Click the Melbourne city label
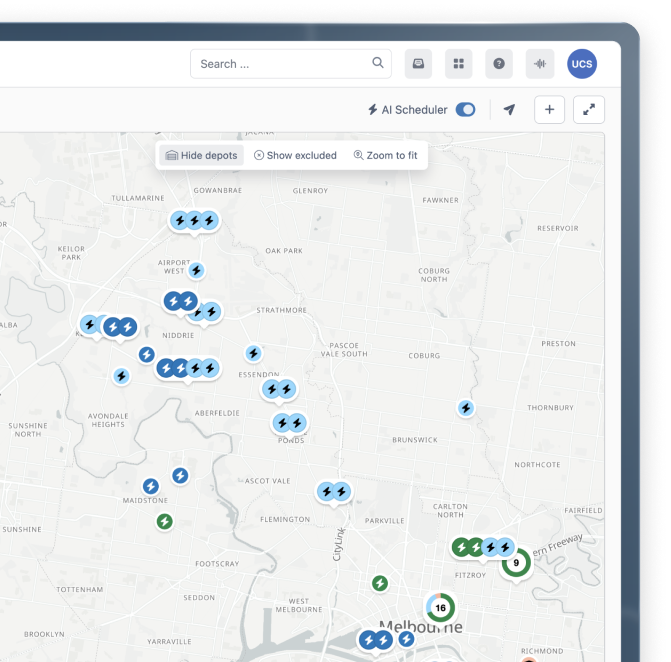Screen dimensions: 671x662 click(421, 627)
